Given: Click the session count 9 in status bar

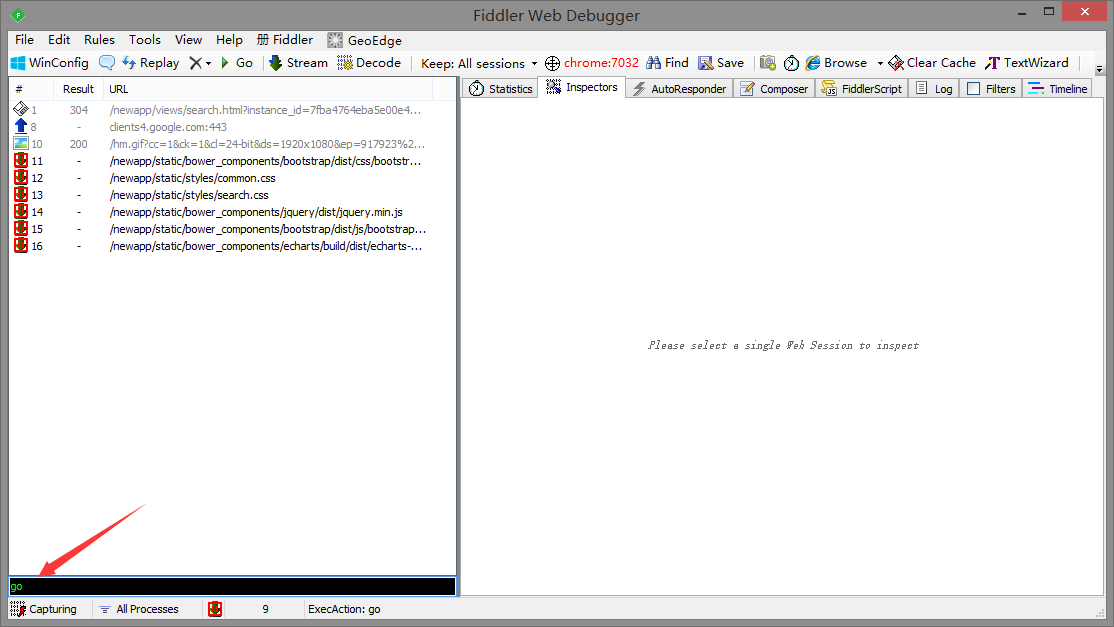Looking at the screenshot, I should click(x=265, y=609).
